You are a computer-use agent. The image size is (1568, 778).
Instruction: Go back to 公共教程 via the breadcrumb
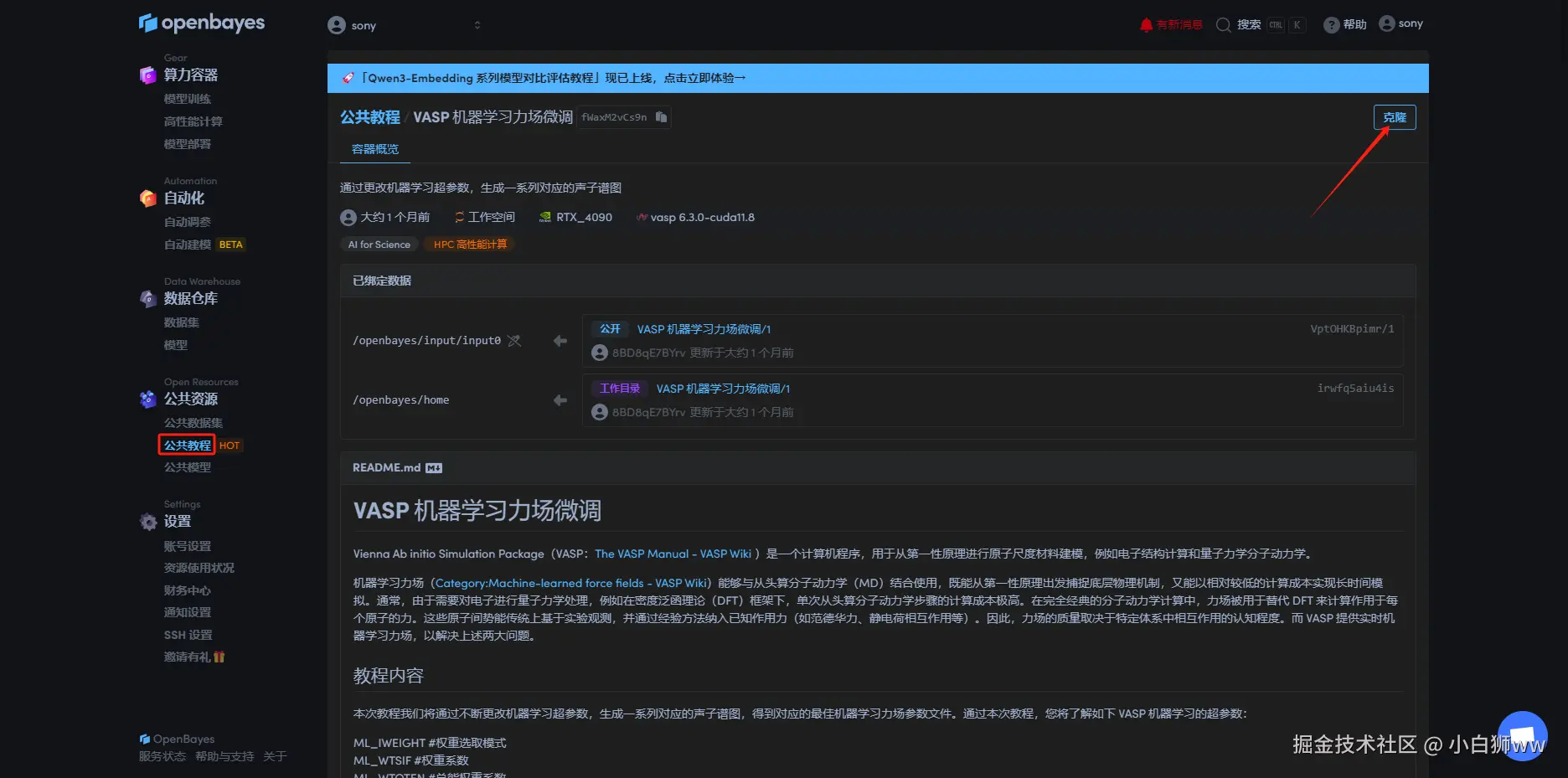(x=370, y=117)
